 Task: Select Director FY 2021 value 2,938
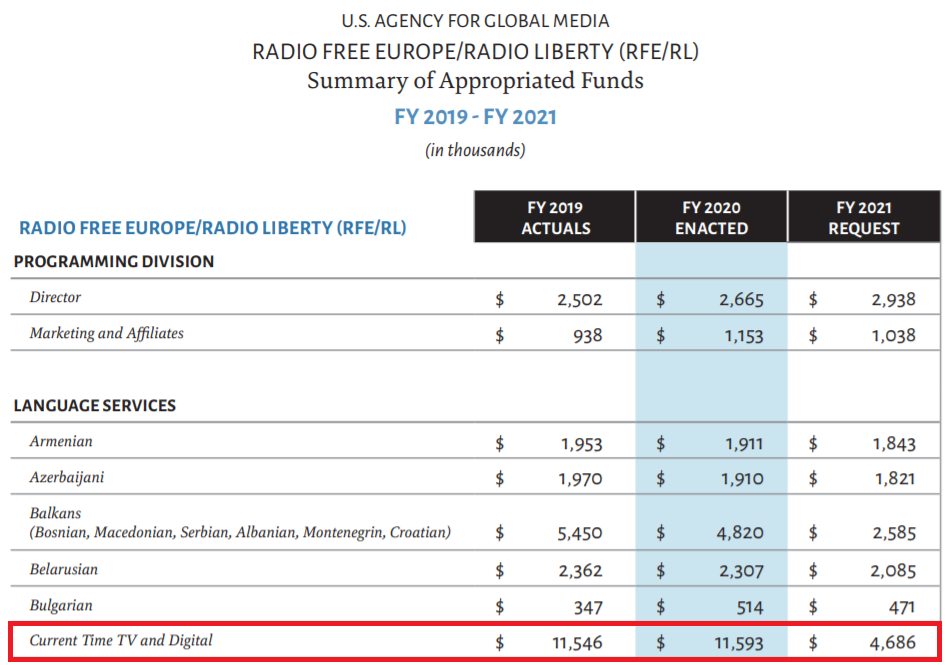pos(893,300)
